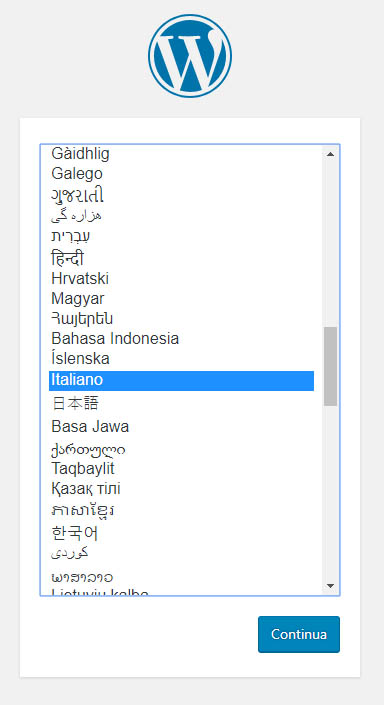Viewport: 384px width, 705px height.
Task: Click the scrollbar down arrow
Action: coord(330,585)
